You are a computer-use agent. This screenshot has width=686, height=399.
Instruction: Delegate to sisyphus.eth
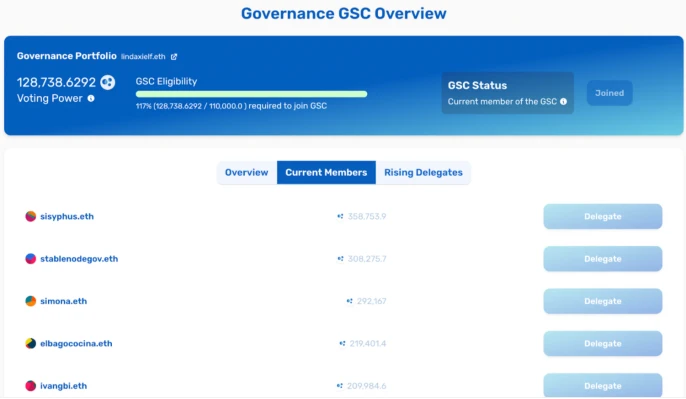tap(603, 217)
